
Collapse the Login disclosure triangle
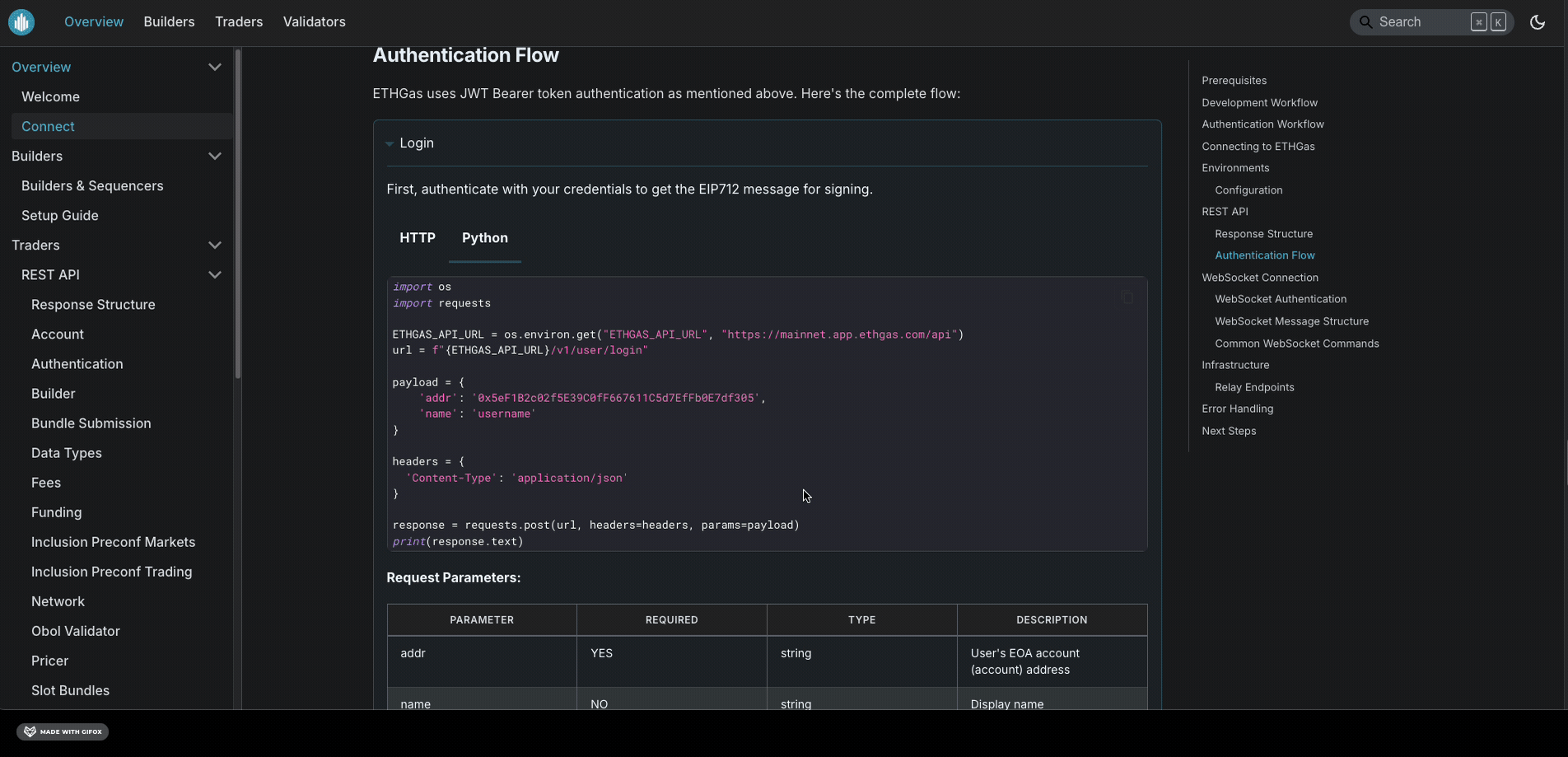[x=390, y=143]
